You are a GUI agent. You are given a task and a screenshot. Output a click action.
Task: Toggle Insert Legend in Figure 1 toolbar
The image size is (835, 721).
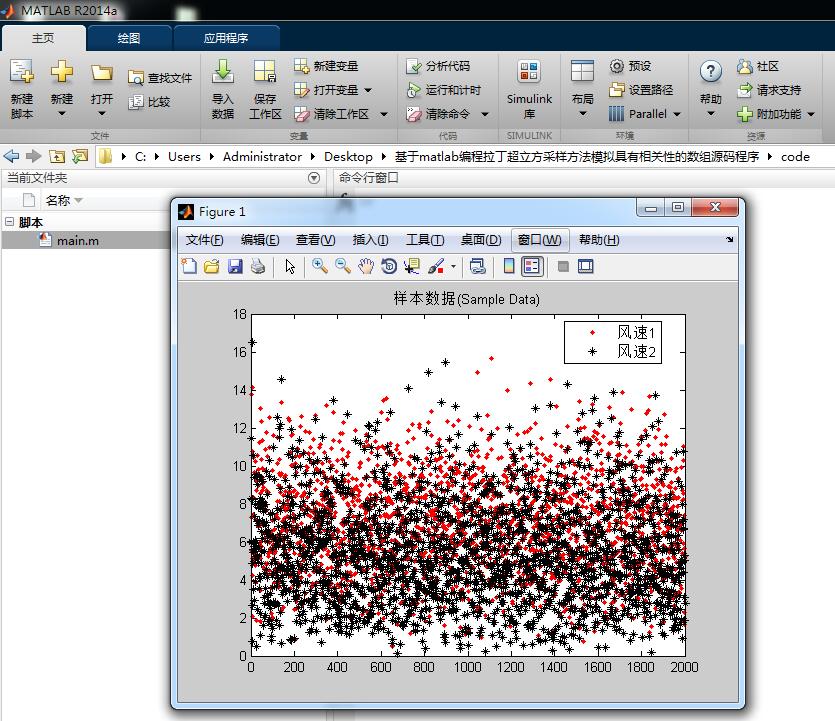tap(532, 266)
